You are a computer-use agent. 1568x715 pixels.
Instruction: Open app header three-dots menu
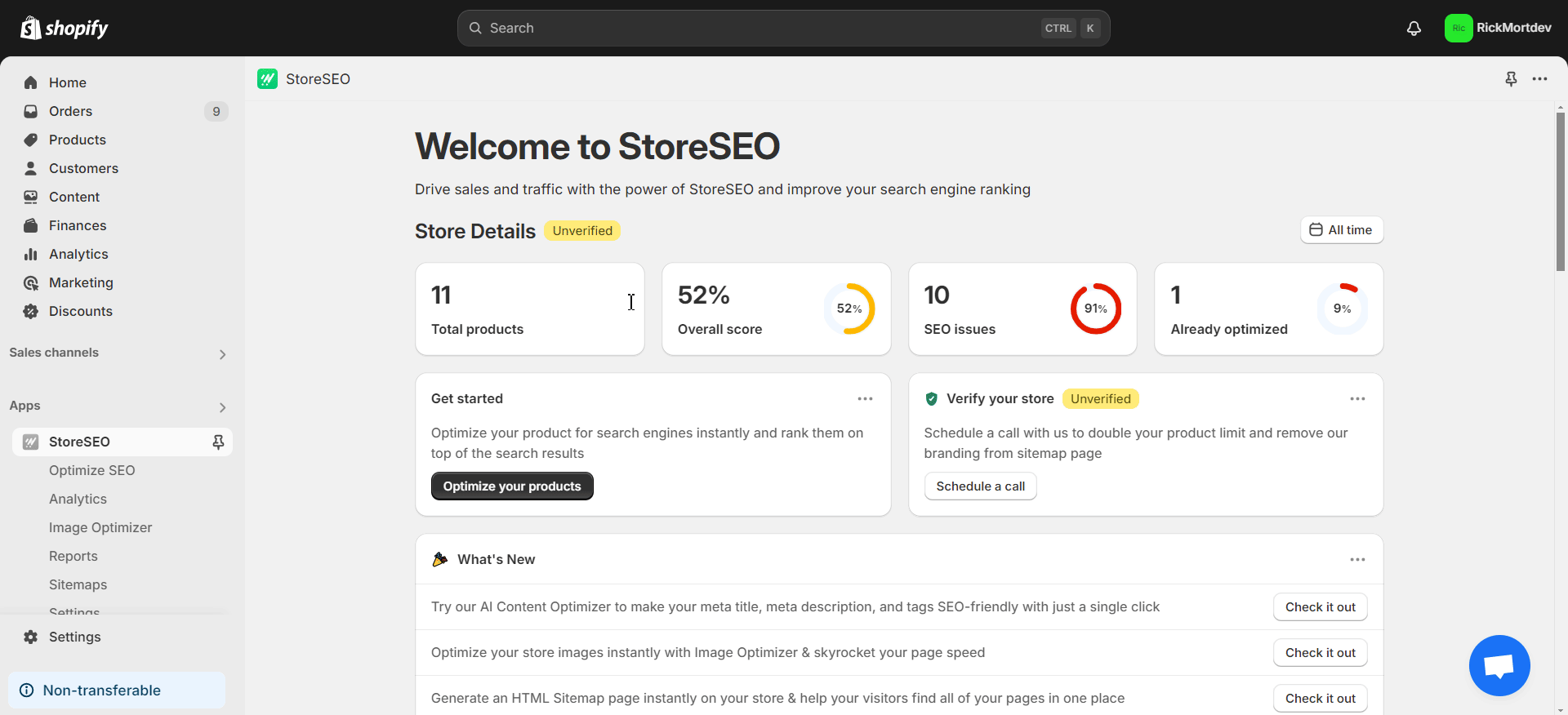[x=1539, y=78]
